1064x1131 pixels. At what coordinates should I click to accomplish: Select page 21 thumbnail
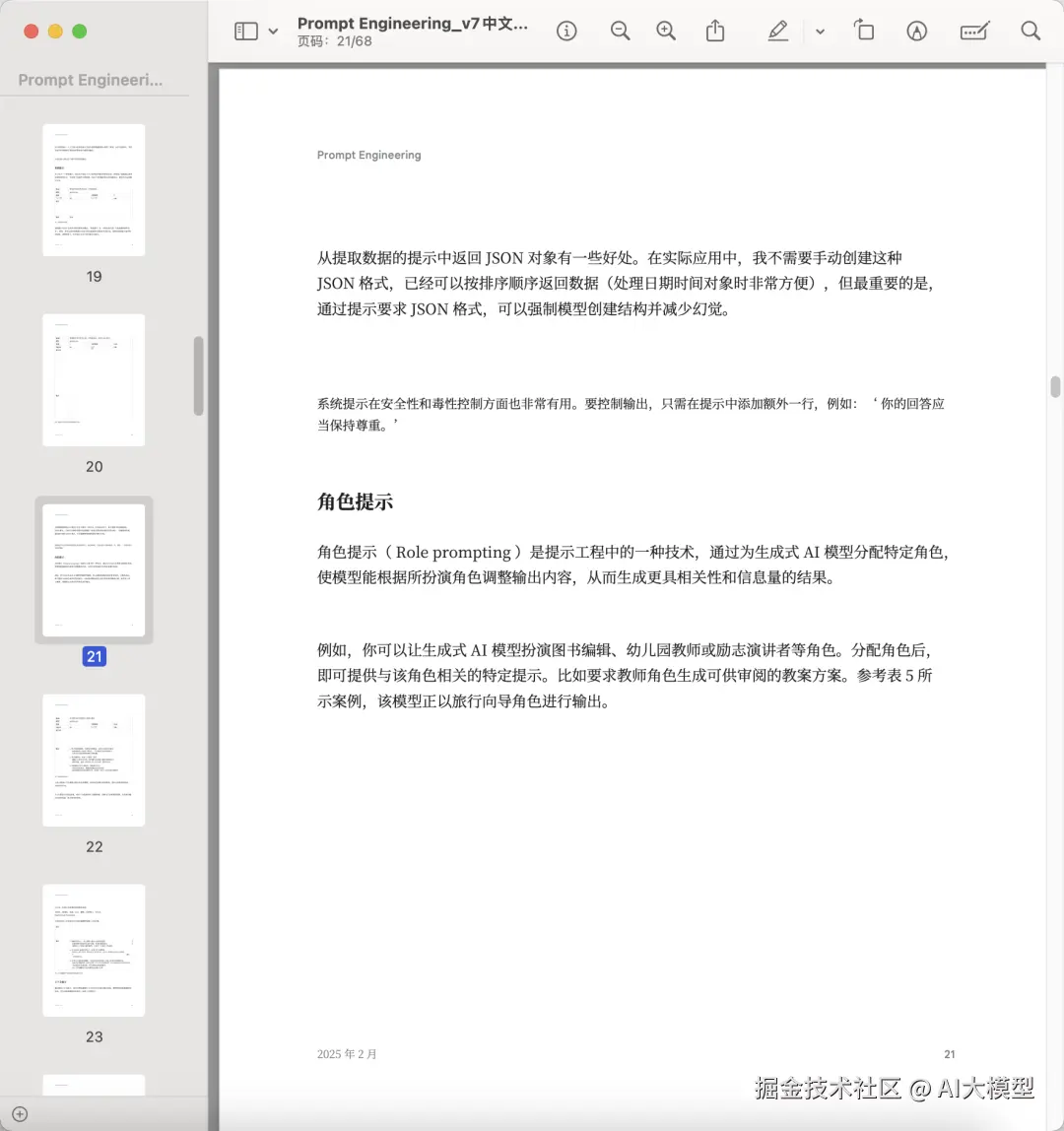(x=94, y=569)
